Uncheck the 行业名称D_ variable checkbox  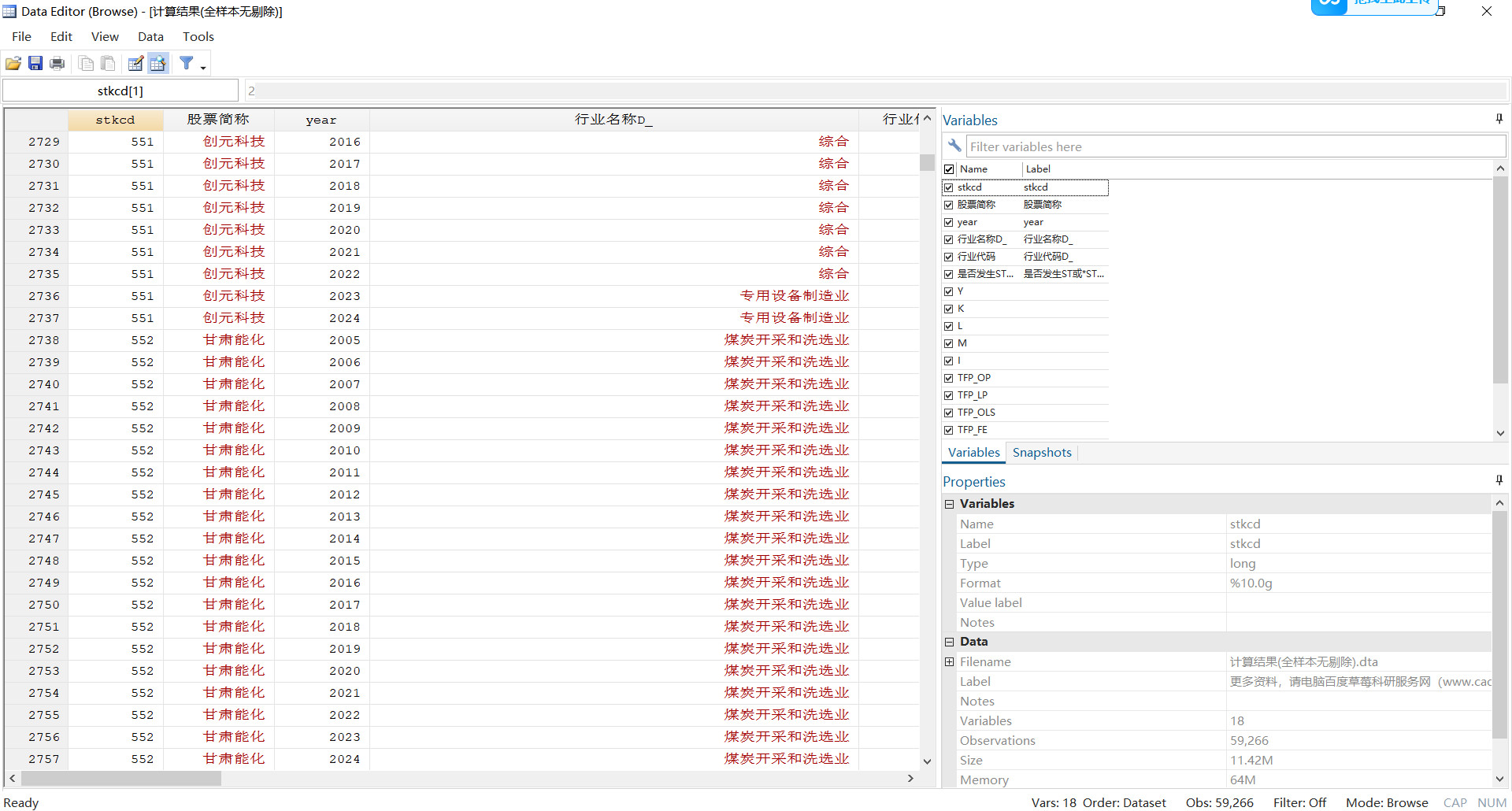point(949,239)
